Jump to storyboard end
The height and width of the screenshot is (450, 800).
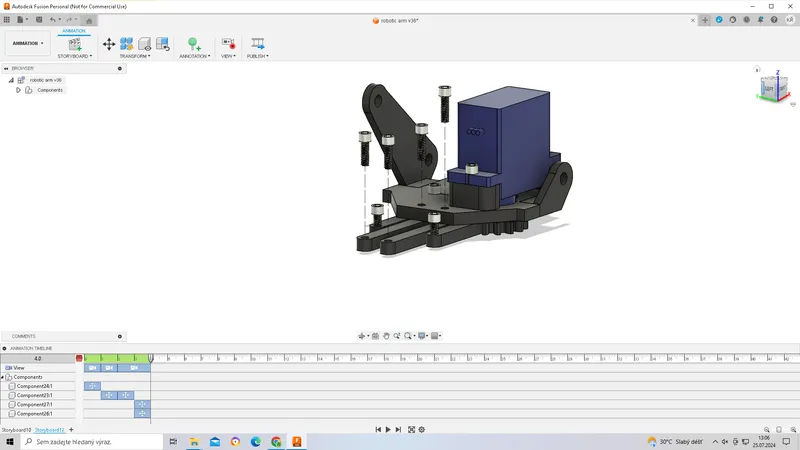(x=398, y=430)
